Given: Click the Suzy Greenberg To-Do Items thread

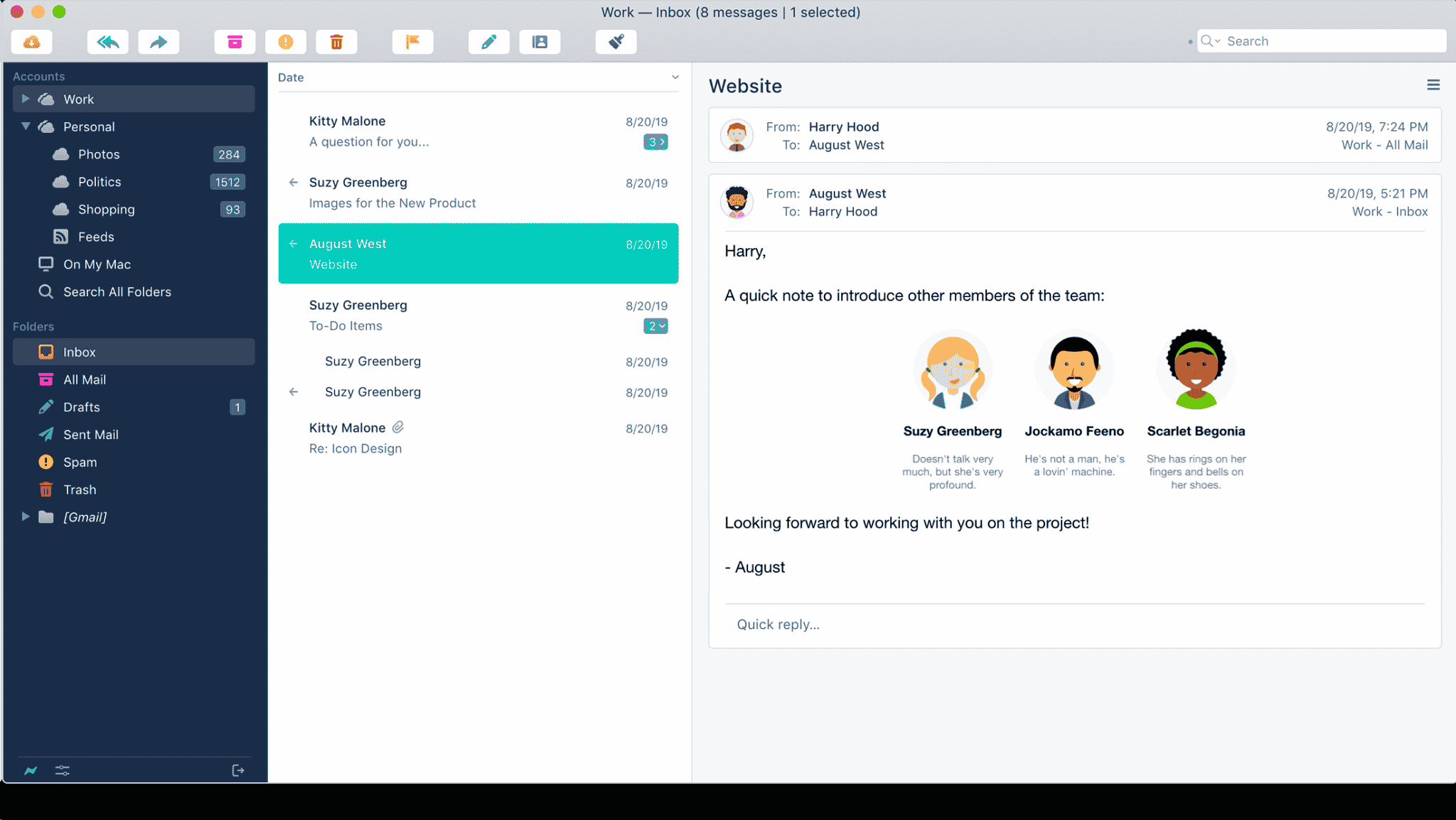Looking at the screenshot, I should [479, 314].
